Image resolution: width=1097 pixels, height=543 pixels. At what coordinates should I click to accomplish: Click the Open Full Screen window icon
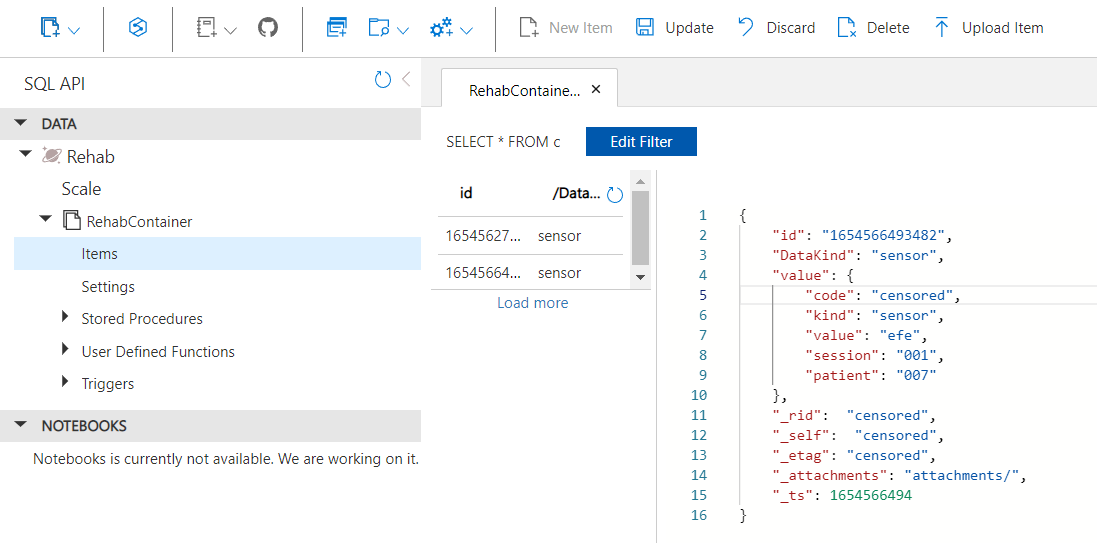(x=337, y=29)
